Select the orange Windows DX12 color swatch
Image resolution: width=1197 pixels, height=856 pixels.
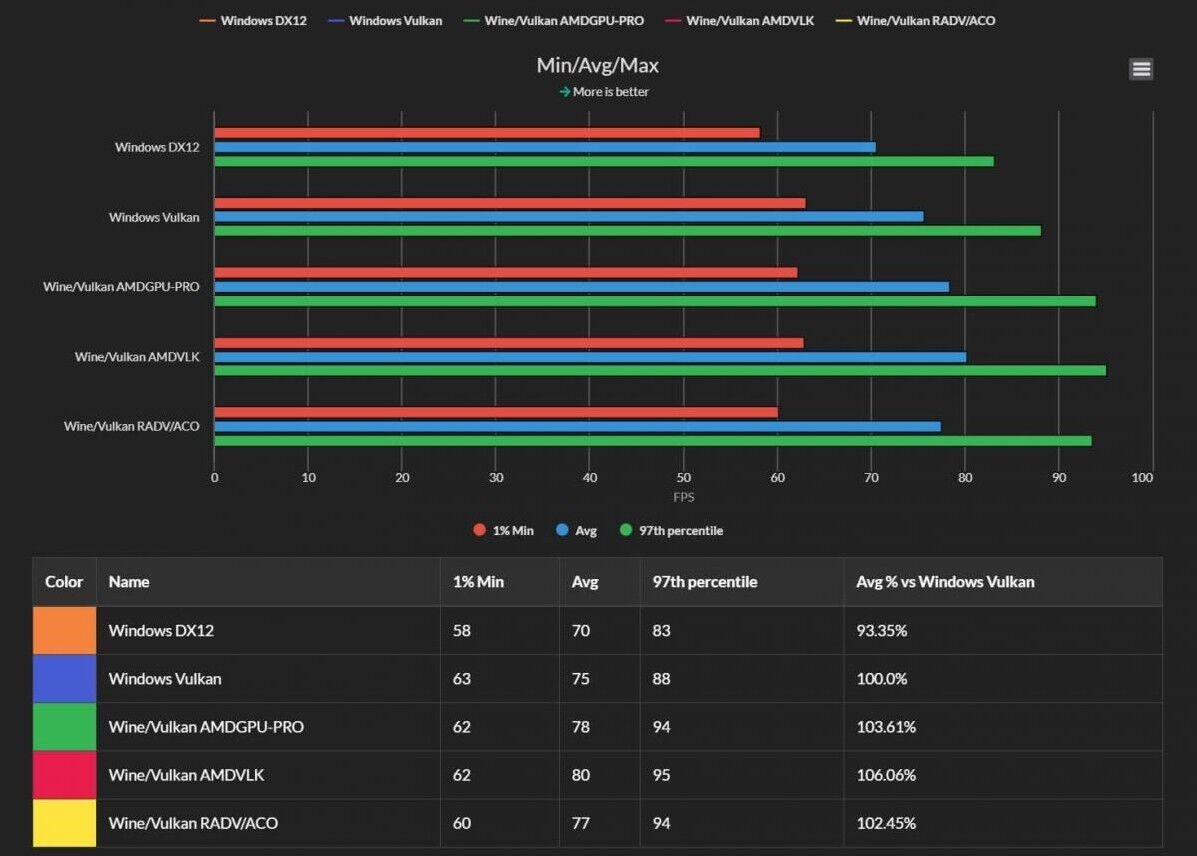64,631
